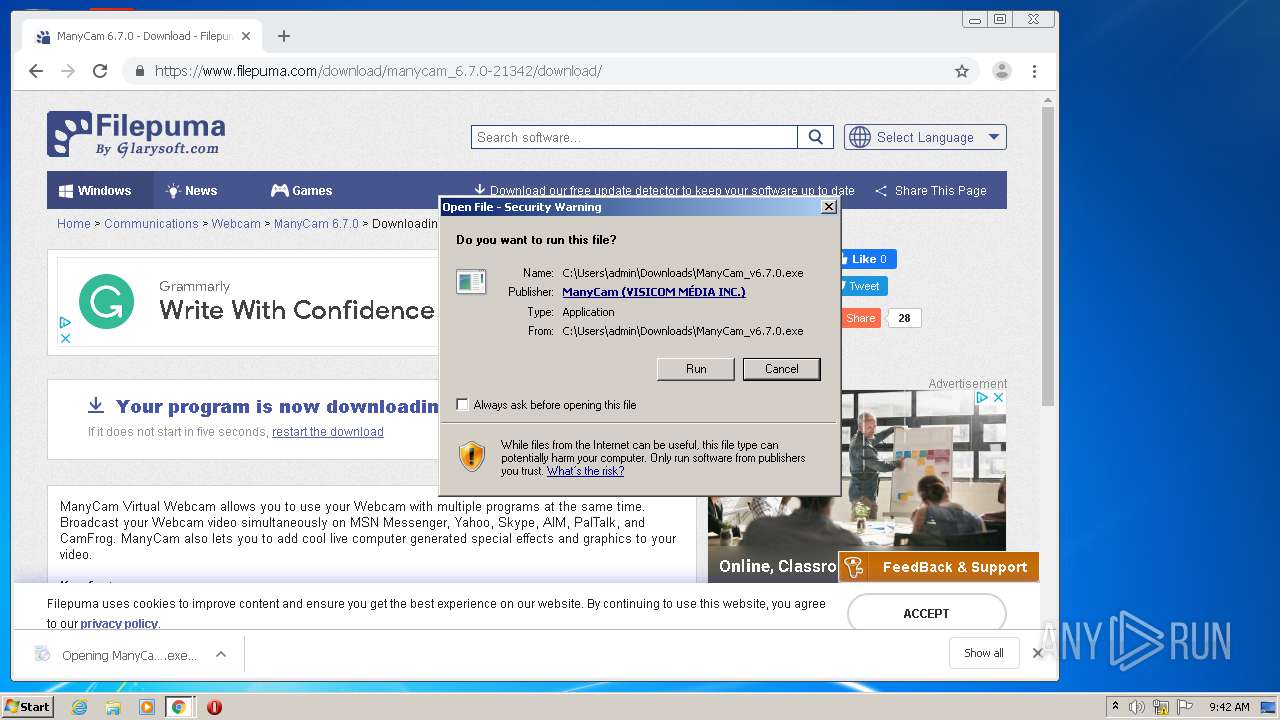Open the privacy policy link

[119, 624]
